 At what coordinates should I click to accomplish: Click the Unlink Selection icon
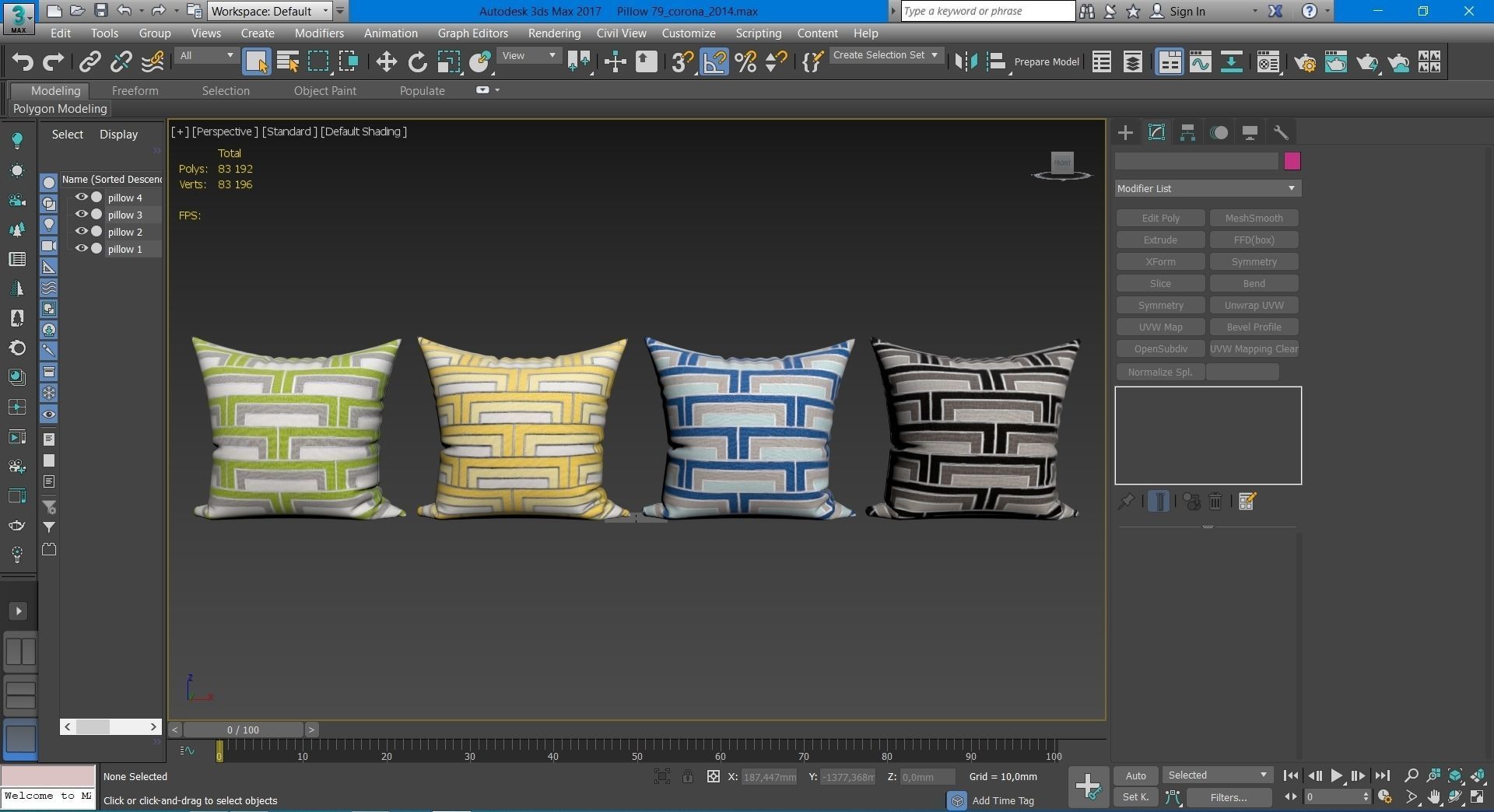point(121,62)
